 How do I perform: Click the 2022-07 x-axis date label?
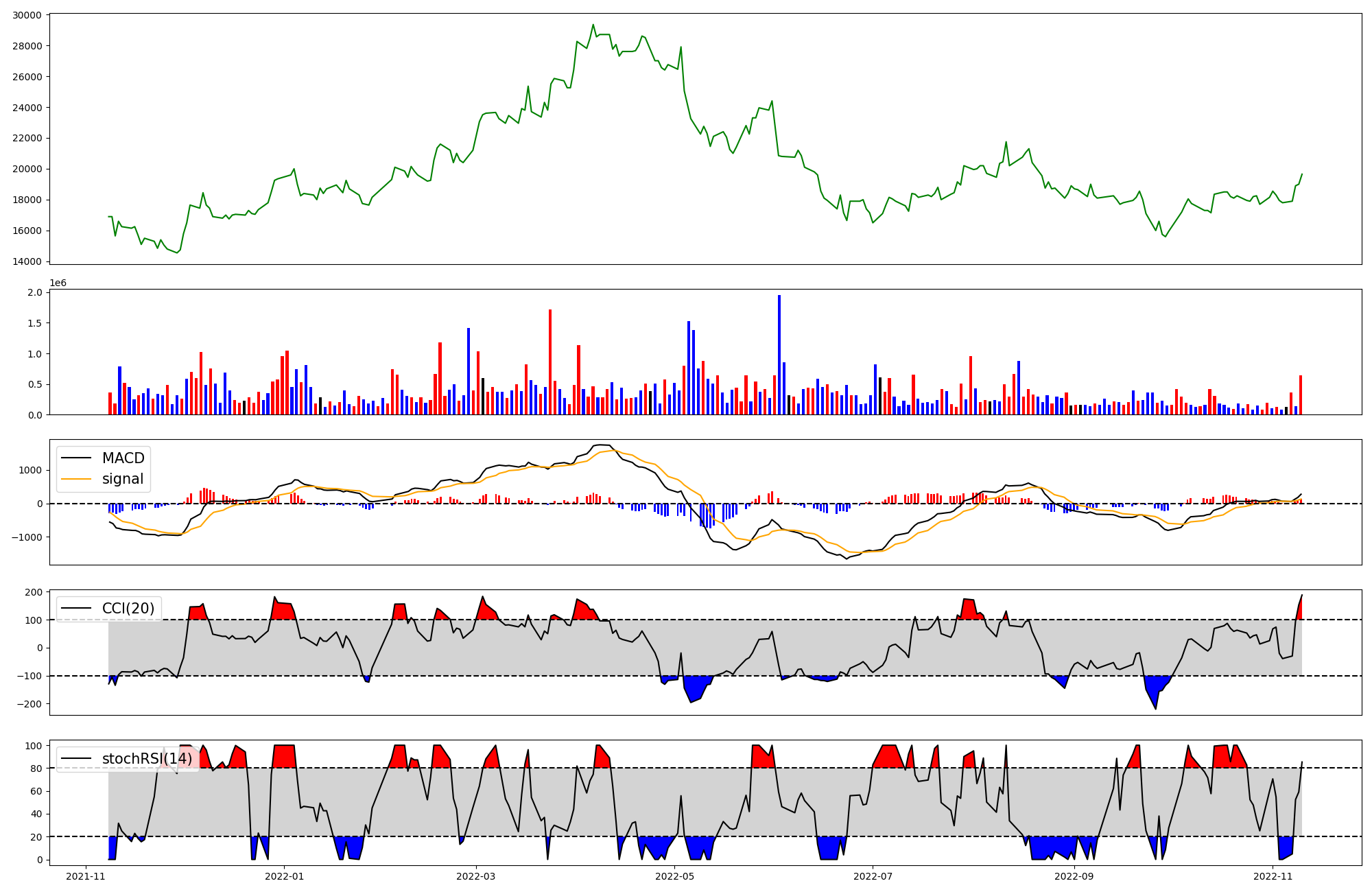(x=873, y=876)
